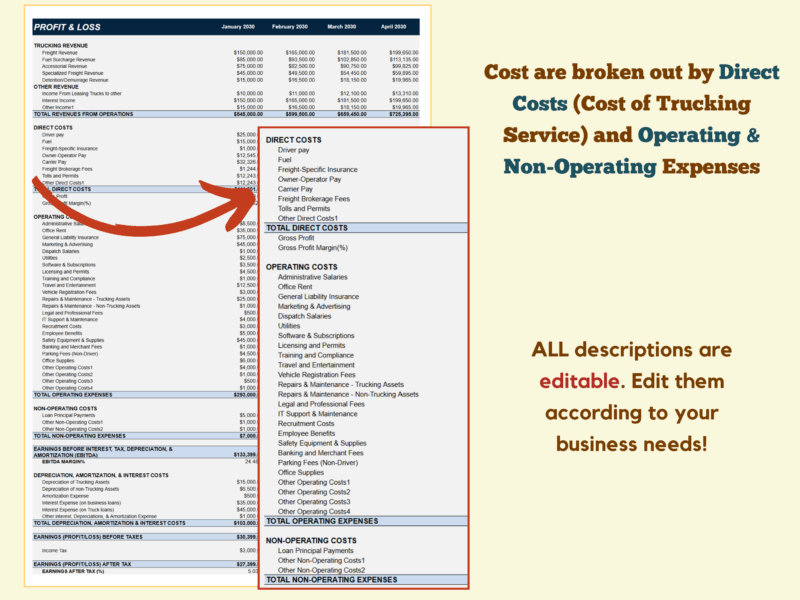Click TOTAL OPERATING EXPENSES in the enlarged callout
800x600 pixels.
322,521
